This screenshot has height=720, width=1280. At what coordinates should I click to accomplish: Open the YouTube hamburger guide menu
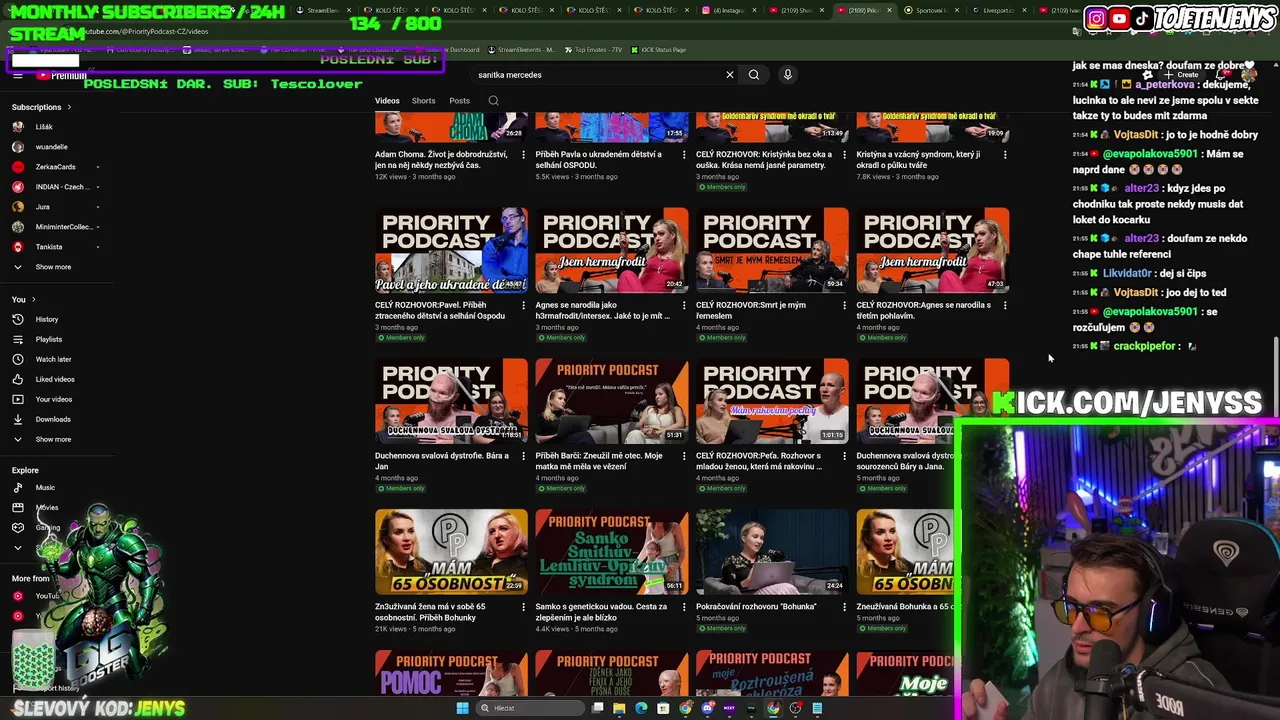coord(18,75)
